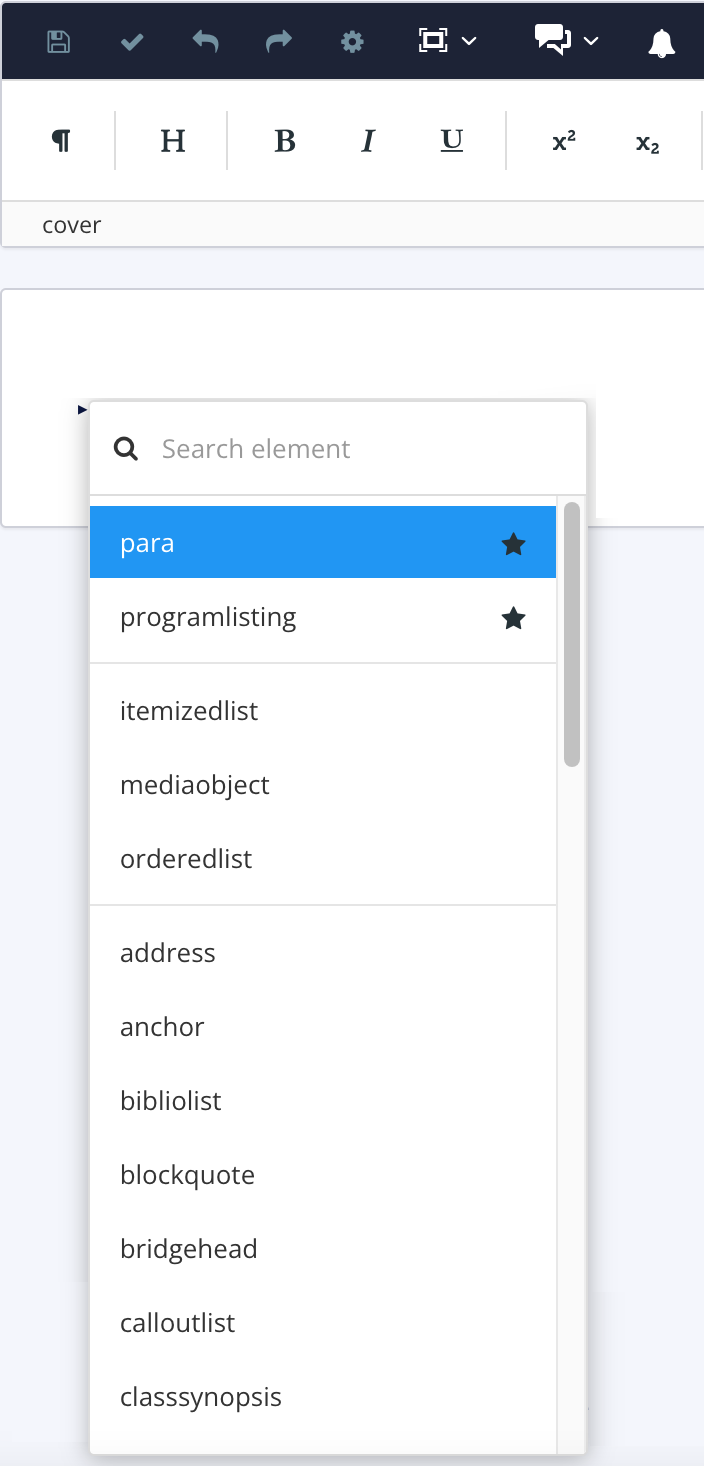Screen dimensions: 704x1466
Task: Insert an itemizedlist element
Action: 189,710
